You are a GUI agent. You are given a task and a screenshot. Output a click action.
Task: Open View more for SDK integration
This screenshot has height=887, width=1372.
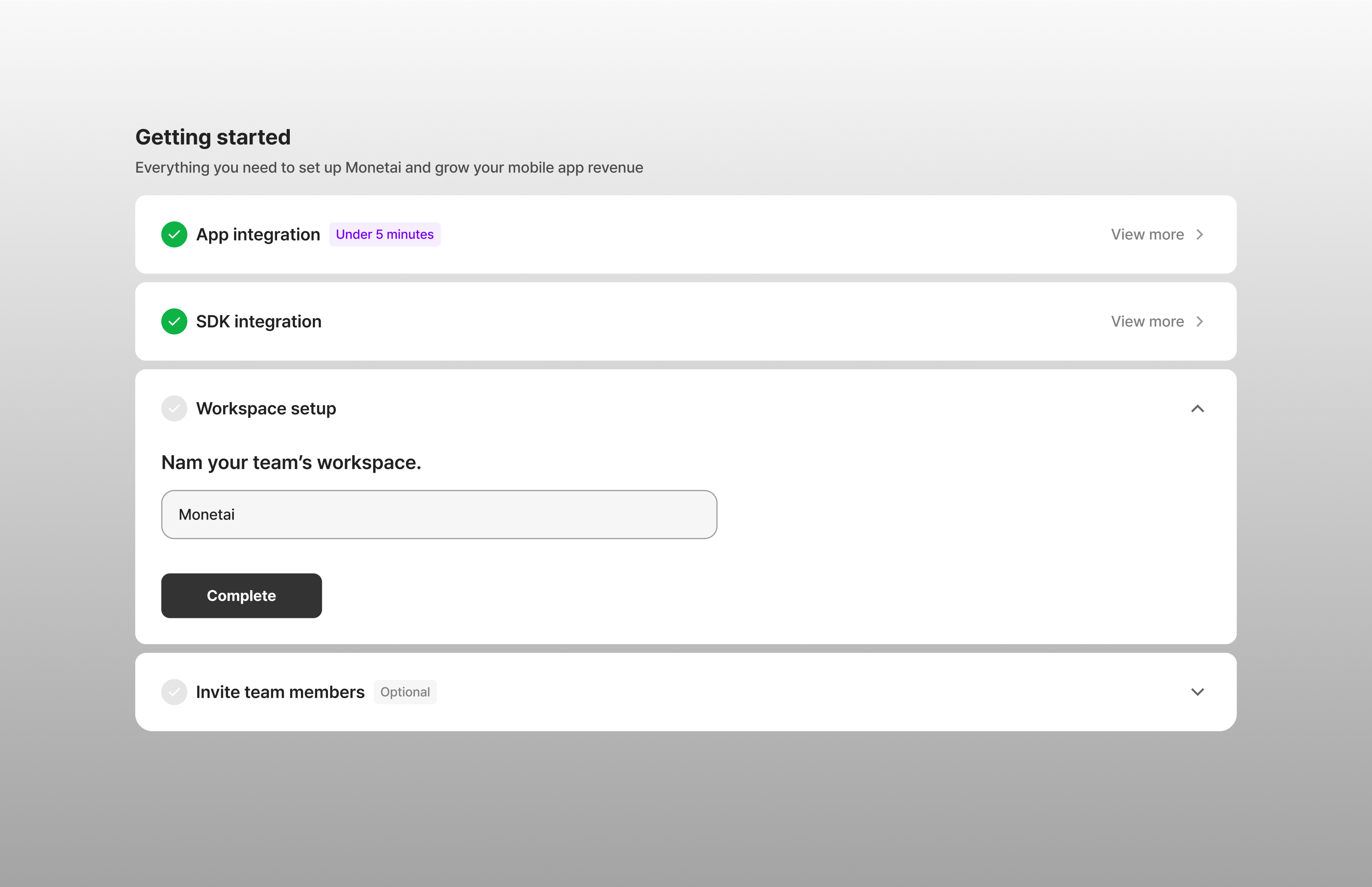[1147, 321]
